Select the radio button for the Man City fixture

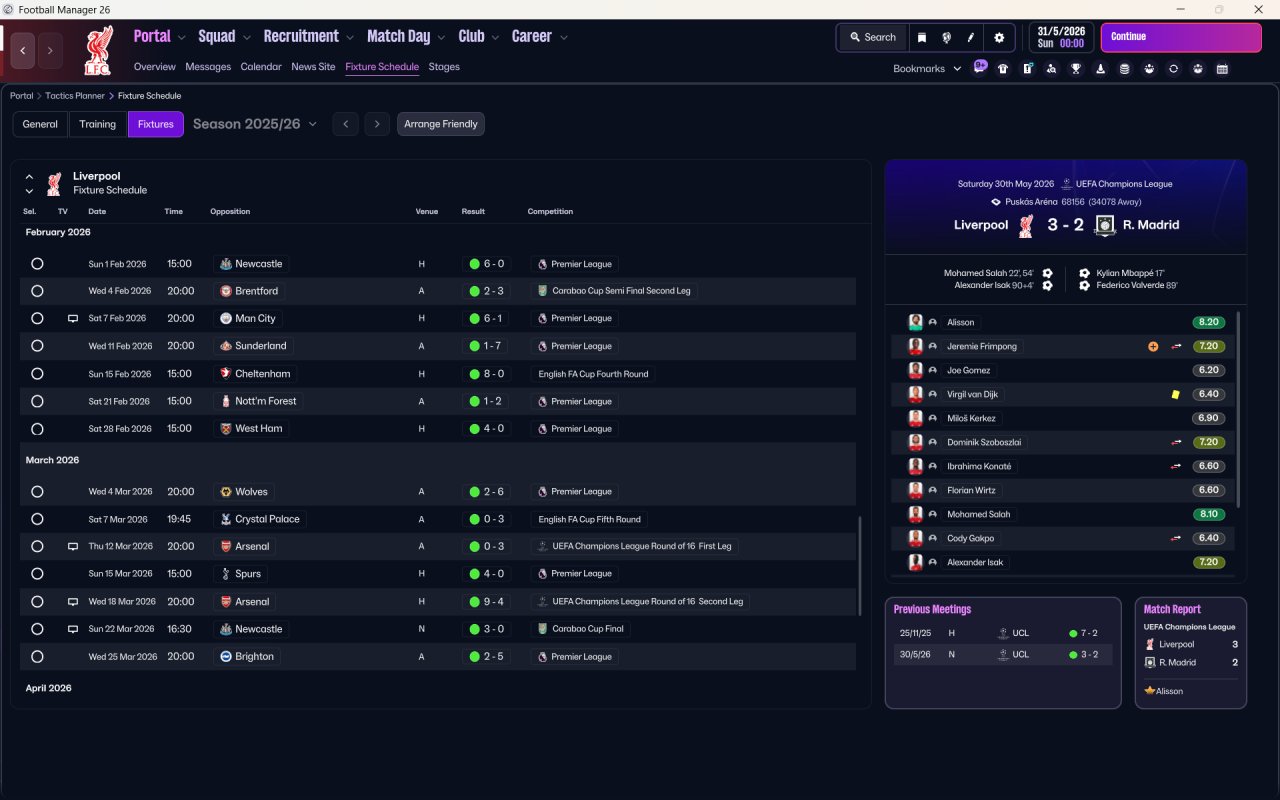37,318
